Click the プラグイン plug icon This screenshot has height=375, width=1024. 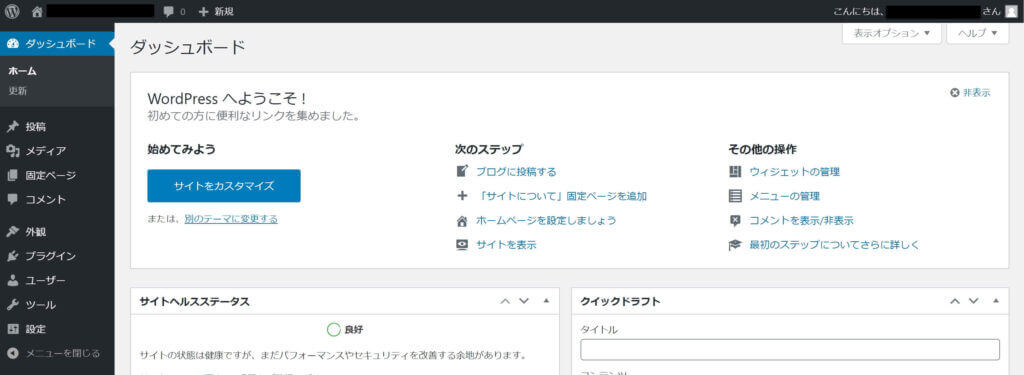12,256
